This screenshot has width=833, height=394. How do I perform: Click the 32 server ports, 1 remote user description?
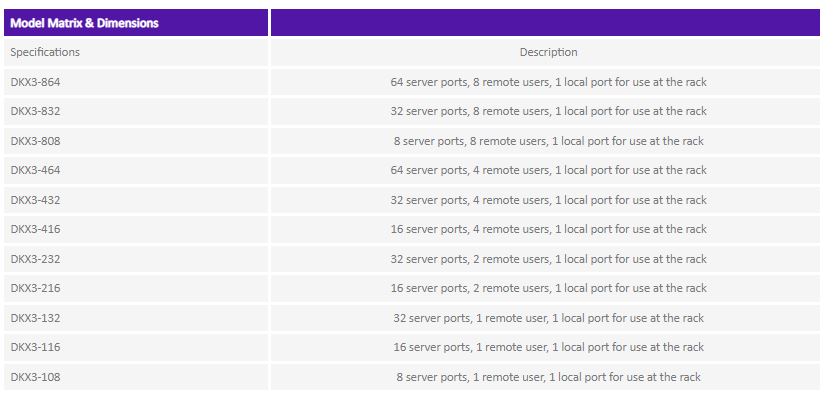tap(548, 318)
